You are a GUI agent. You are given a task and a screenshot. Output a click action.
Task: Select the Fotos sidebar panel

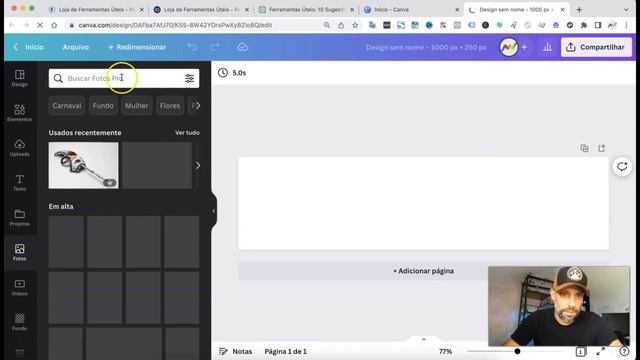tap(20, 252)
